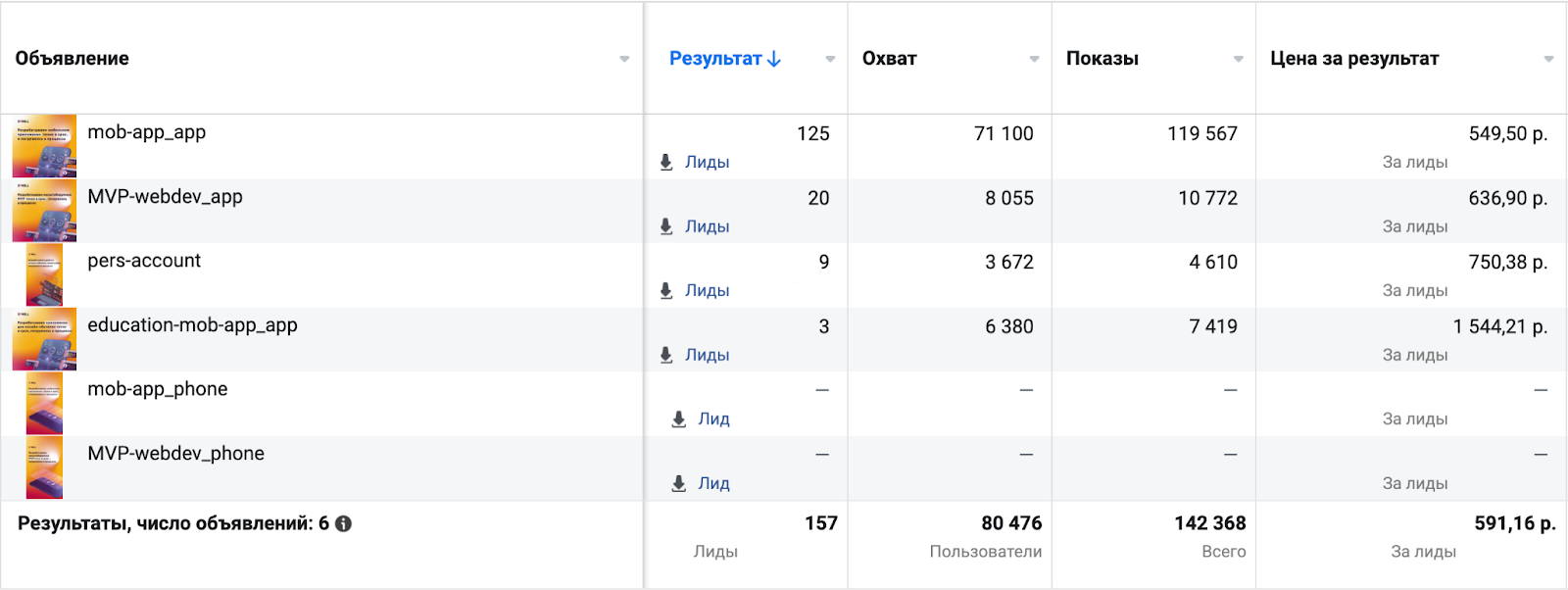Click download icon in mob-app_phone lead row
1568x590 pixels.
[x=678, y=419]
